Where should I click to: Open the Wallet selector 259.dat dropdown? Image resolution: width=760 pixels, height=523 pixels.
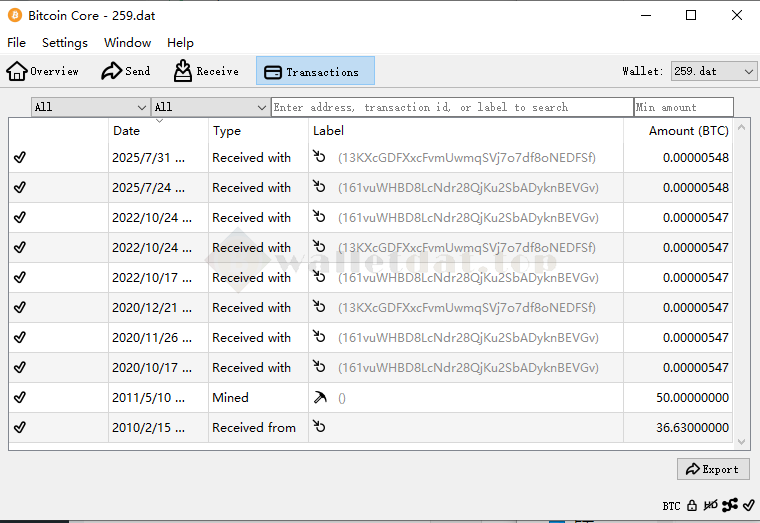714,71
